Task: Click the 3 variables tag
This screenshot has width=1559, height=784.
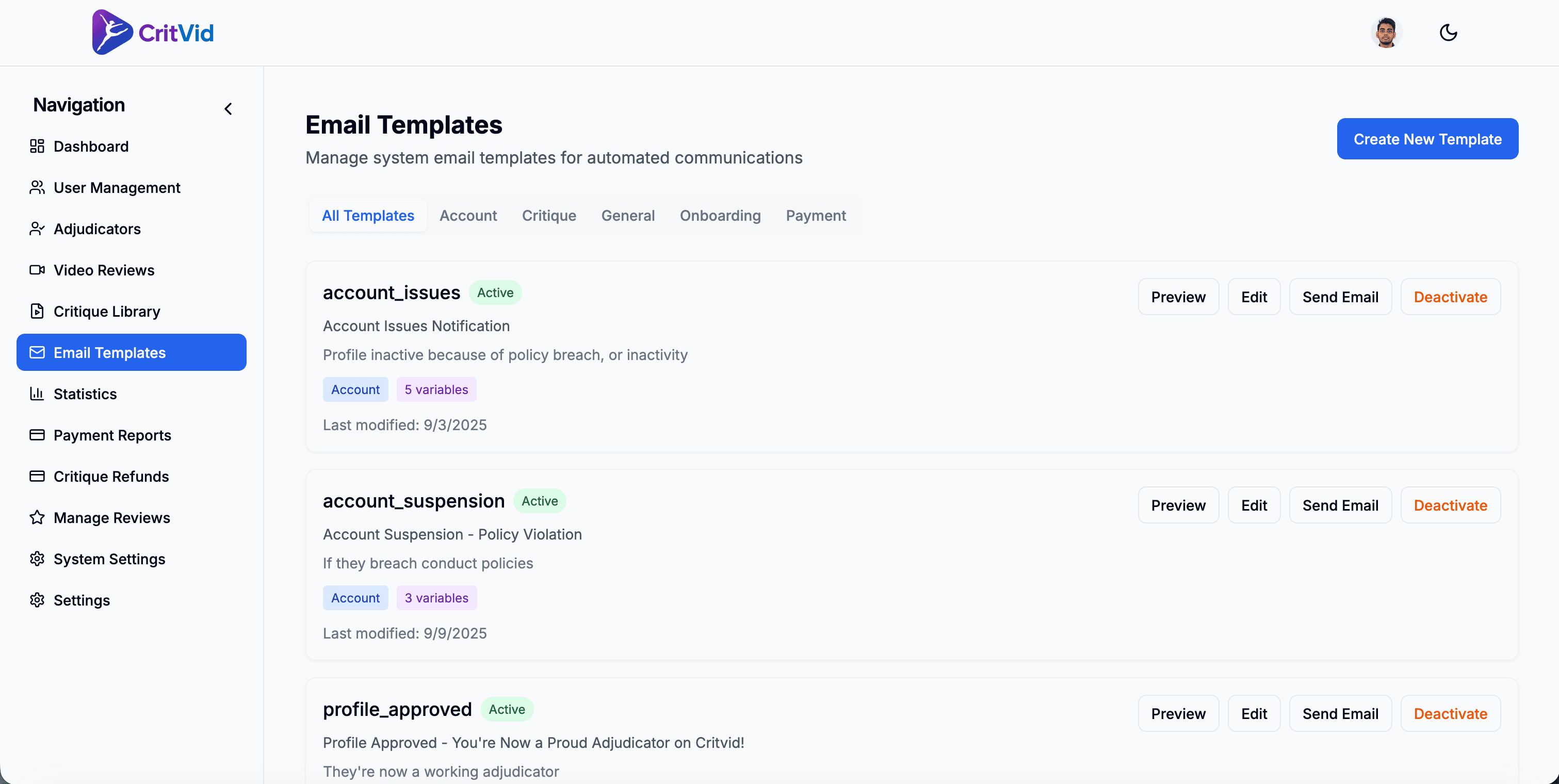Action: coord(436,598)
